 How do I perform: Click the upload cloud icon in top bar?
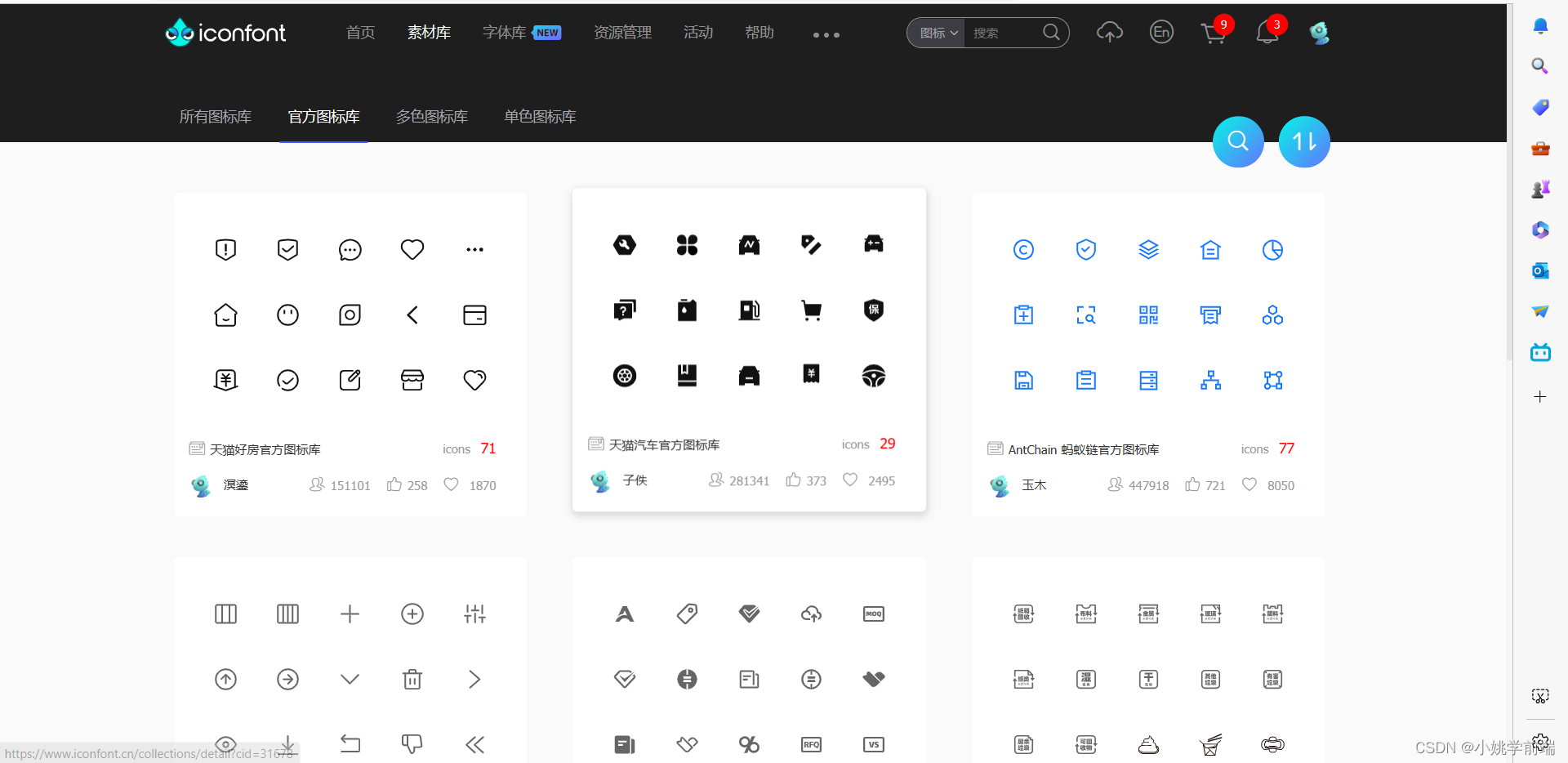1110,33
